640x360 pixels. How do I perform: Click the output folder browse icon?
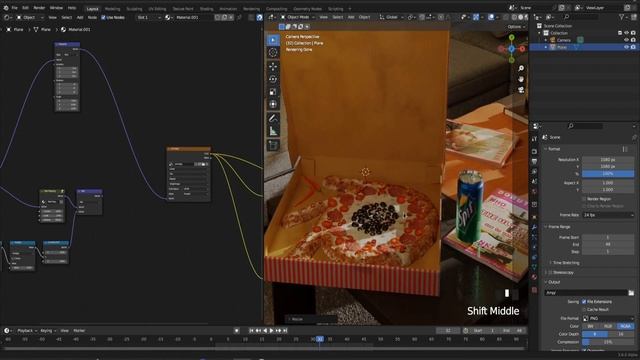tap(631, 293)
